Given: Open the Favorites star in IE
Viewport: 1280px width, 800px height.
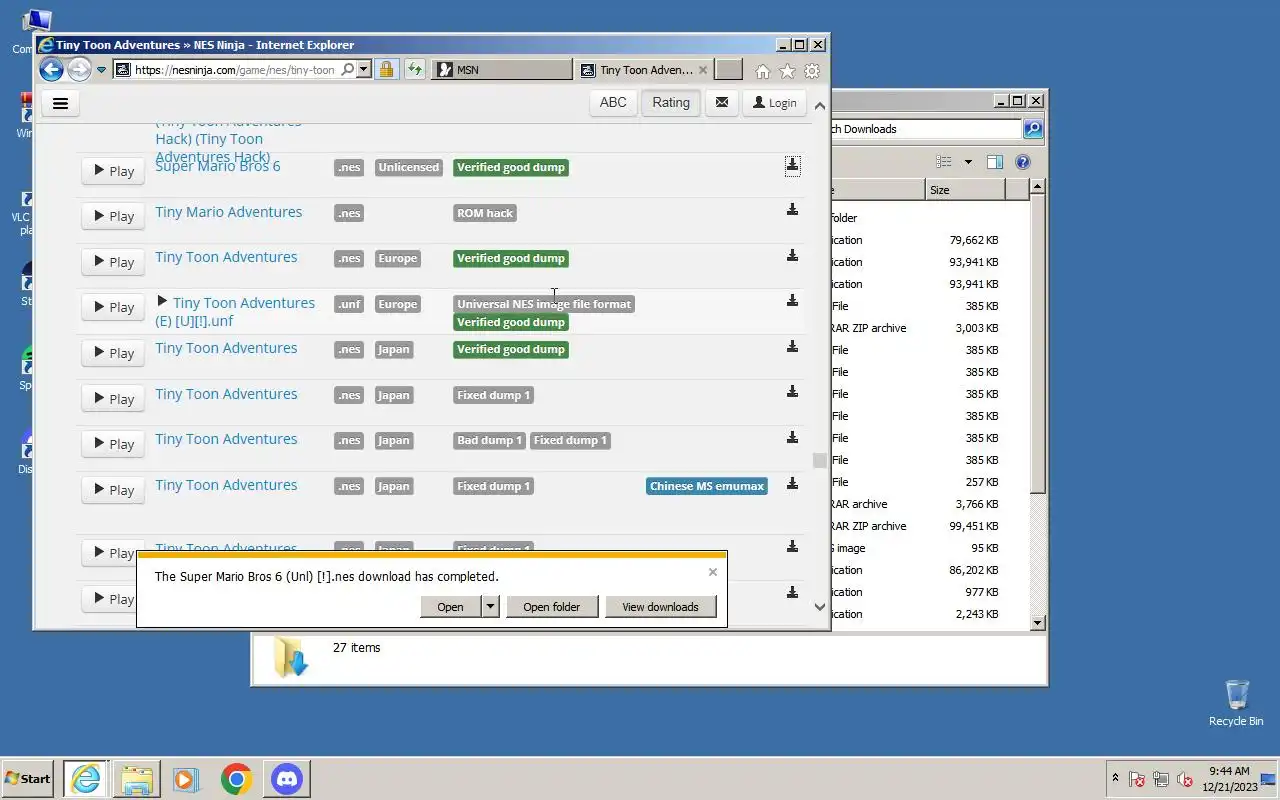Looking at the screenshot, I should point(787,71).
